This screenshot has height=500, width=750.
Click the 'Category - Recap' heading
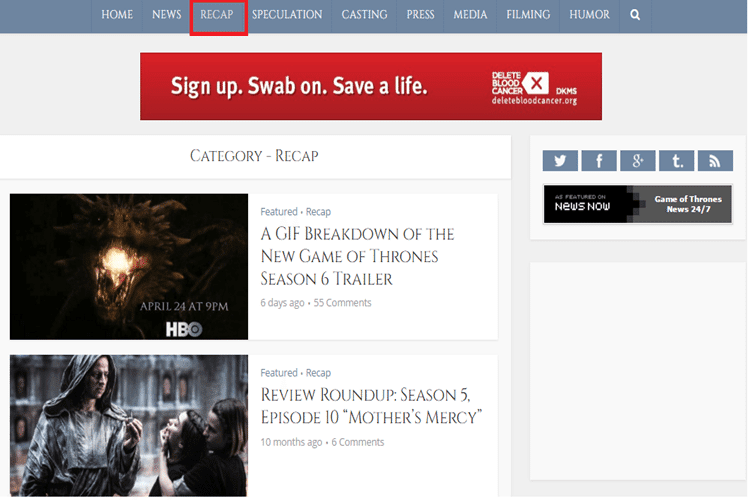[254, 156]
